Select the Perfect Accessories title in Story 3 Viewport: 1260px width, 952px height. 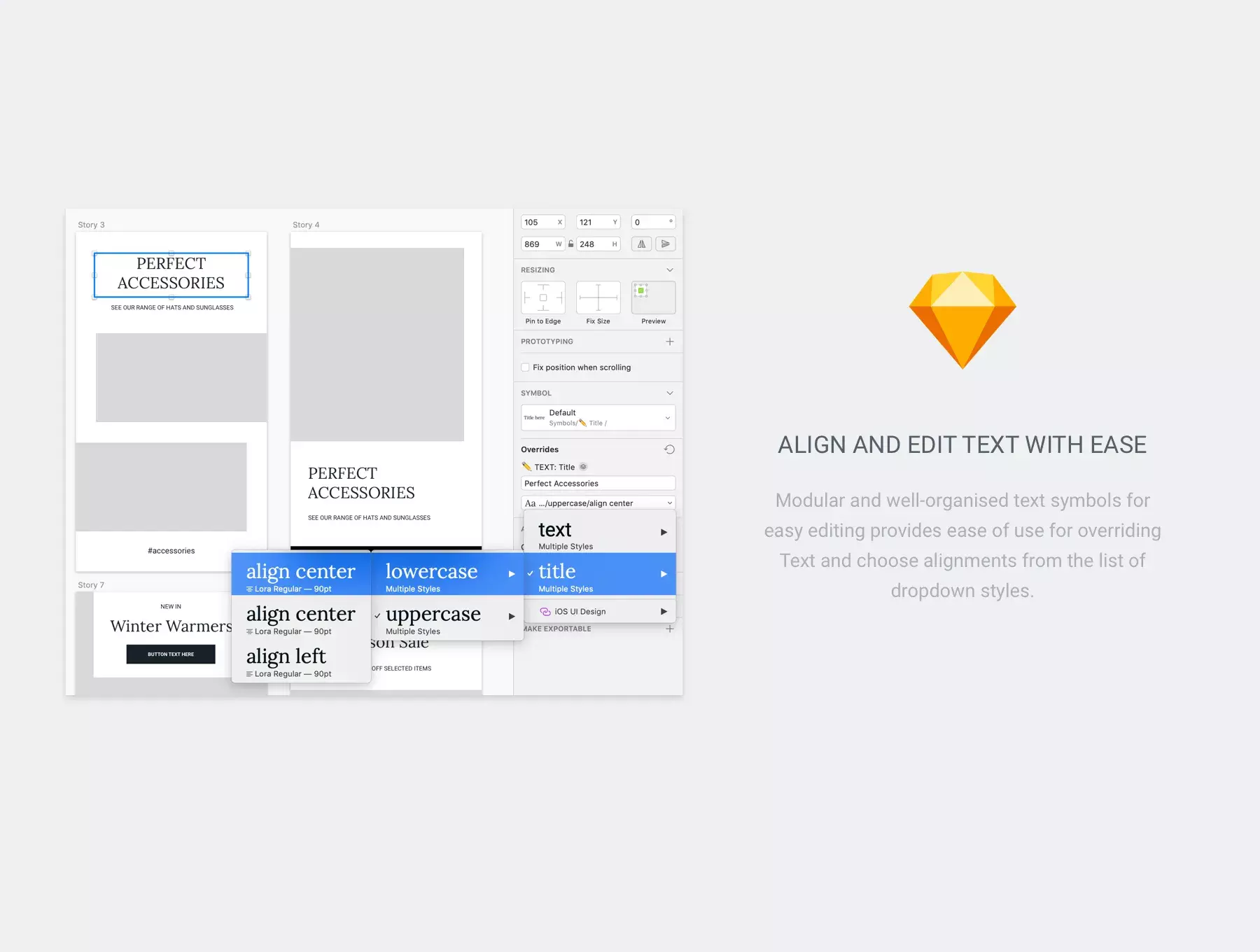(171, 274)
